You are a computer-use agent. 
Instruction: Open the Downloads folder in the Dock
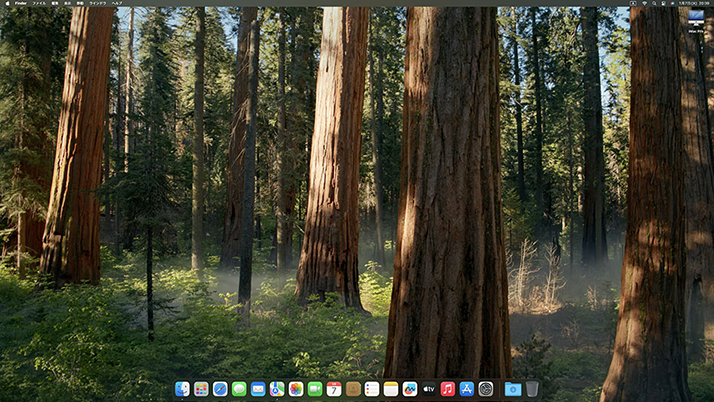pos(513,389)
